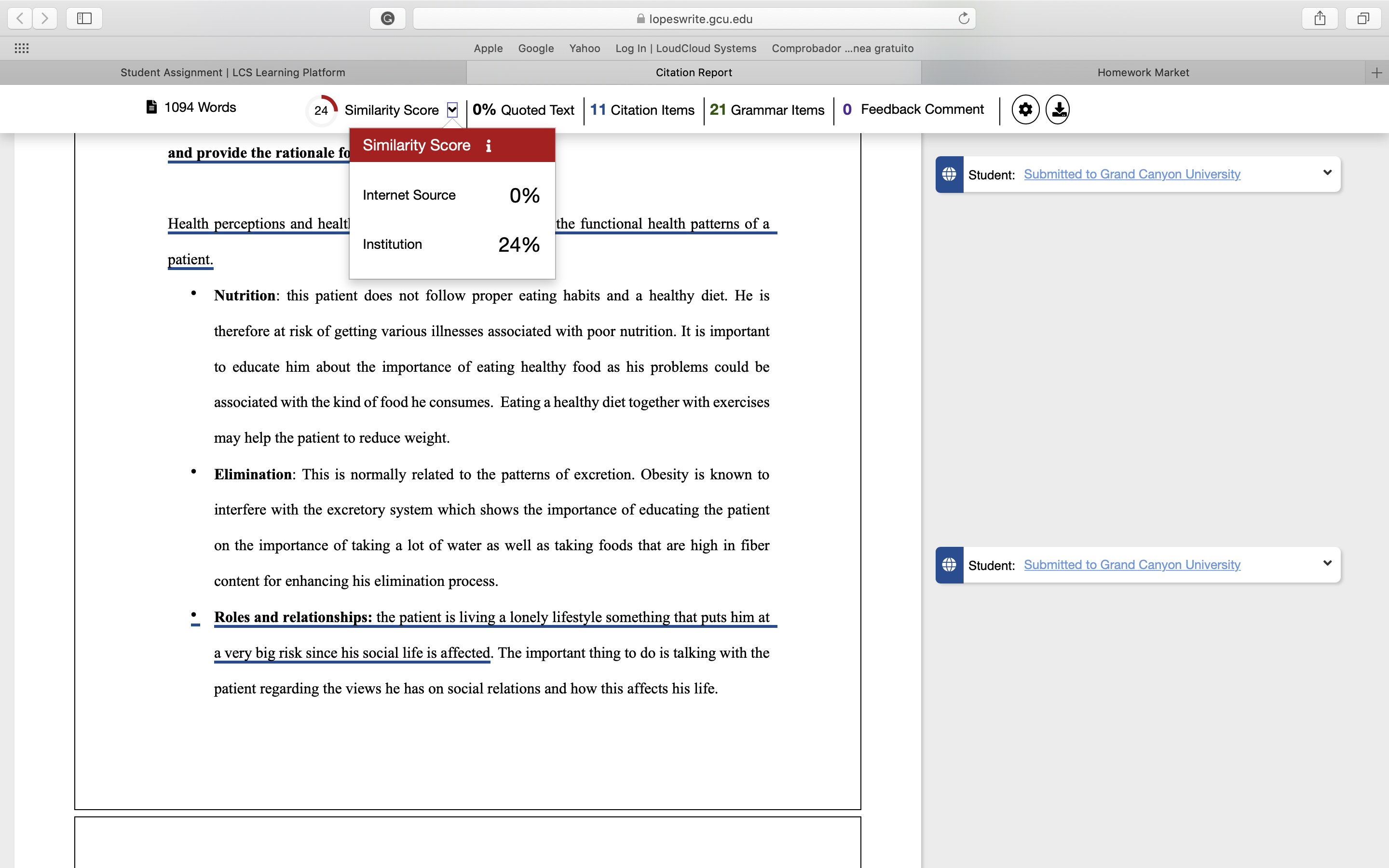Click the first source globe icon

point(949,174)
